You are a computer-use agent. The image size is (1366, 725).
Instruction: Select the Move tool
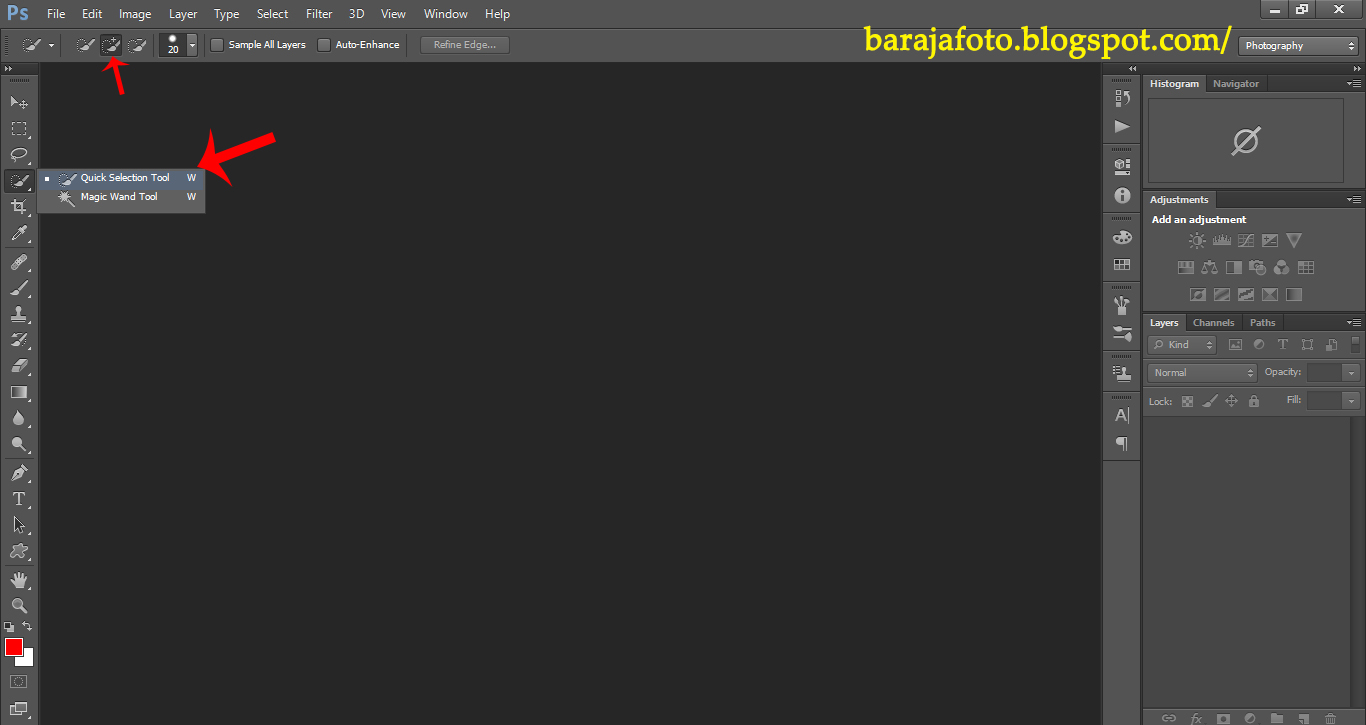pyautogui.click(x=19, y=102)
